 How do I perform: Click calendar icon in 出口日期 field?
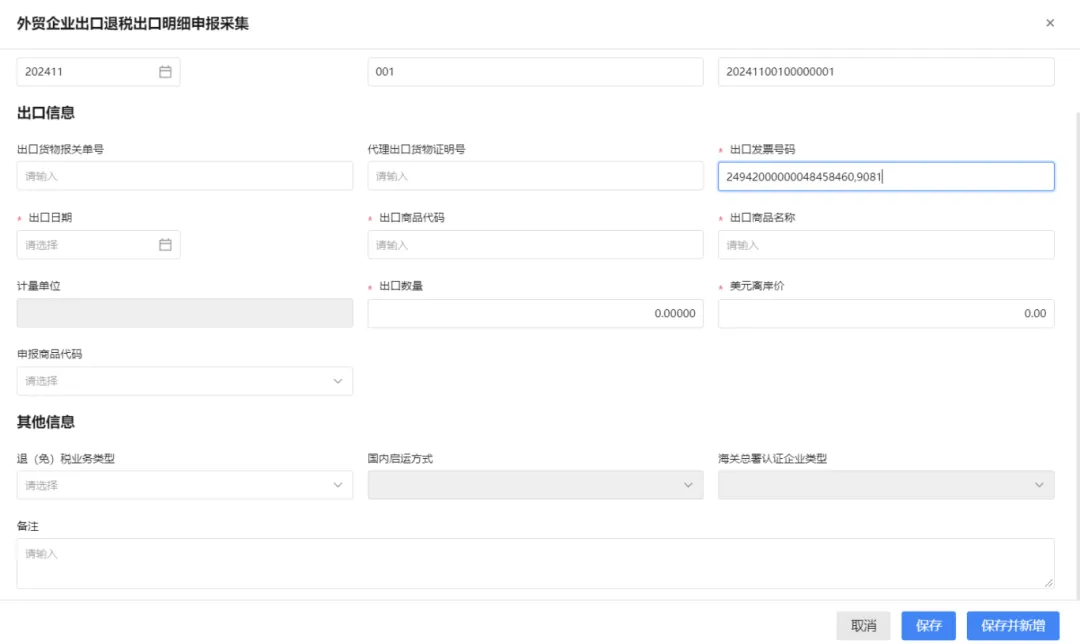pyautogui.click(x=165, y=245)
